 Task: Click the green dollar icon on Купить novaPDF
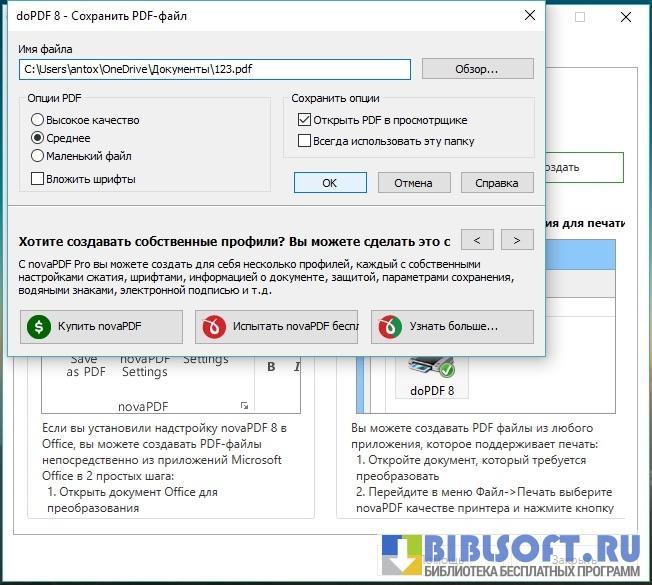tap(37, 327)
